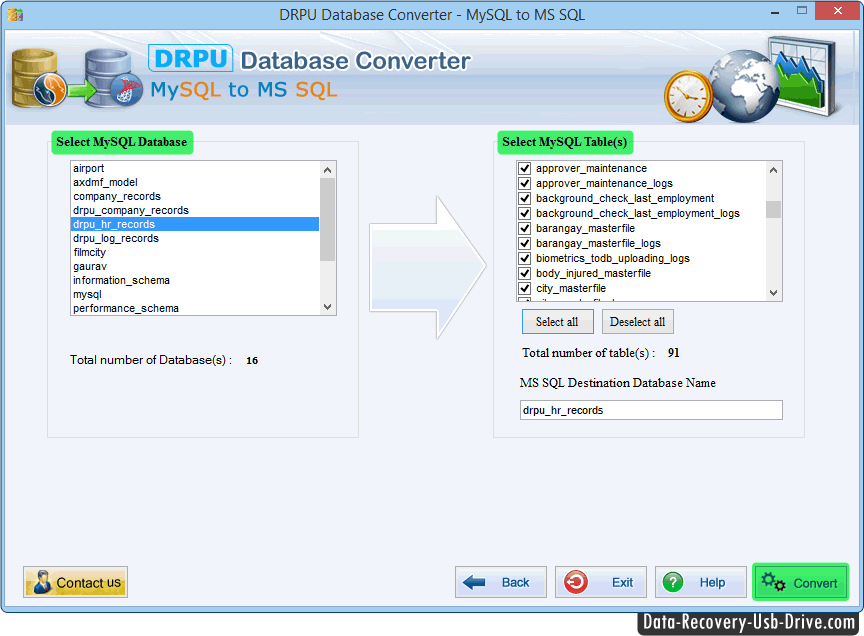Click database list scroll down arrow
Viewport: 864px width, 636px height.
(x=327, y=307)
